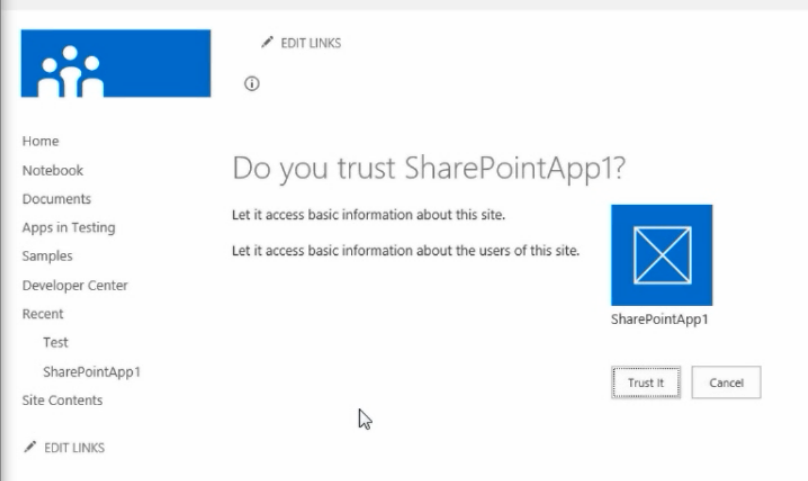This screenshot has width=808, height=481.
Task: Open the Notebook link
Action: click(53, 171)
